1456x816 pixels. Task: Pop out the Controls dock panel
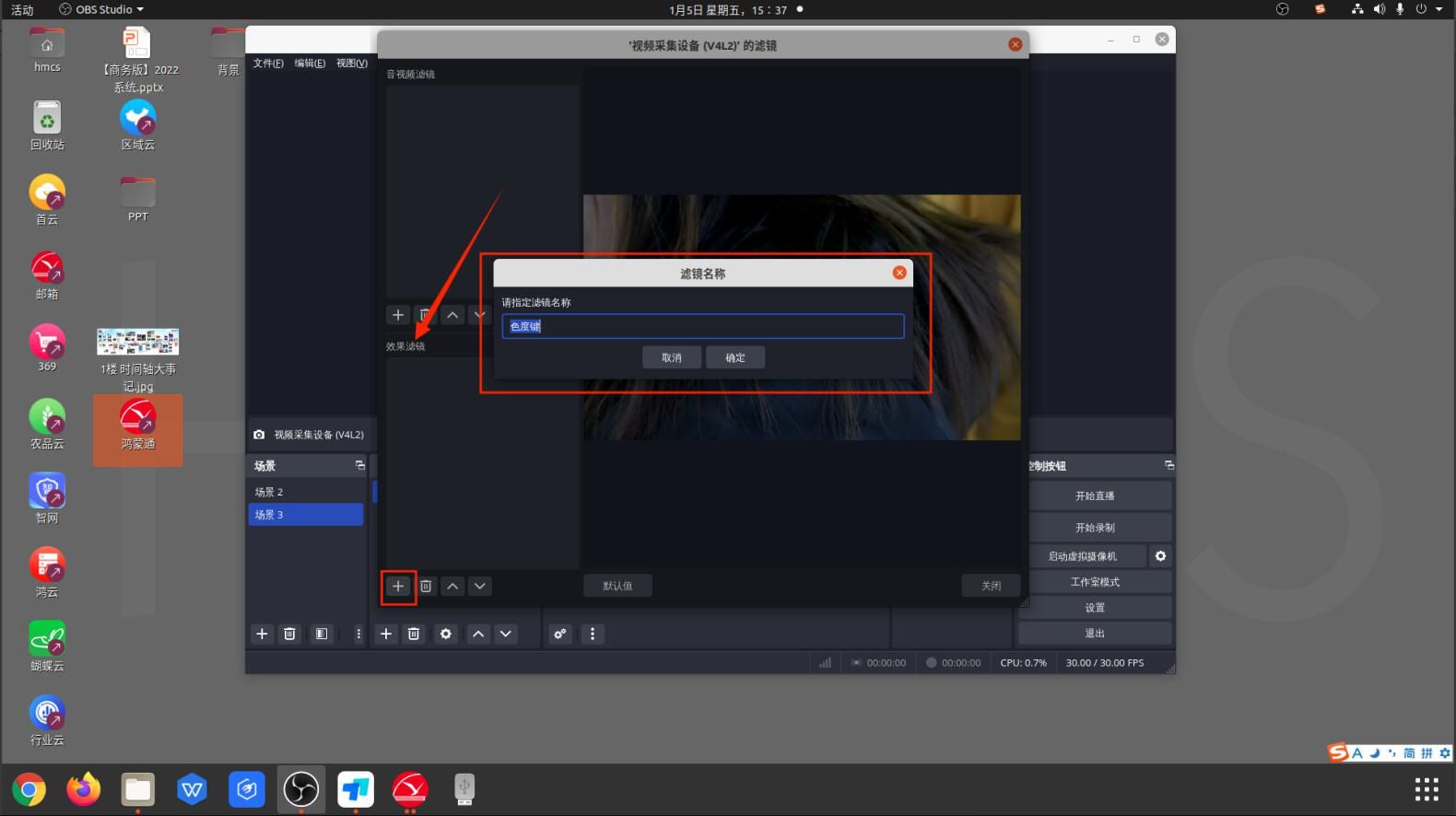(1168, 466)
